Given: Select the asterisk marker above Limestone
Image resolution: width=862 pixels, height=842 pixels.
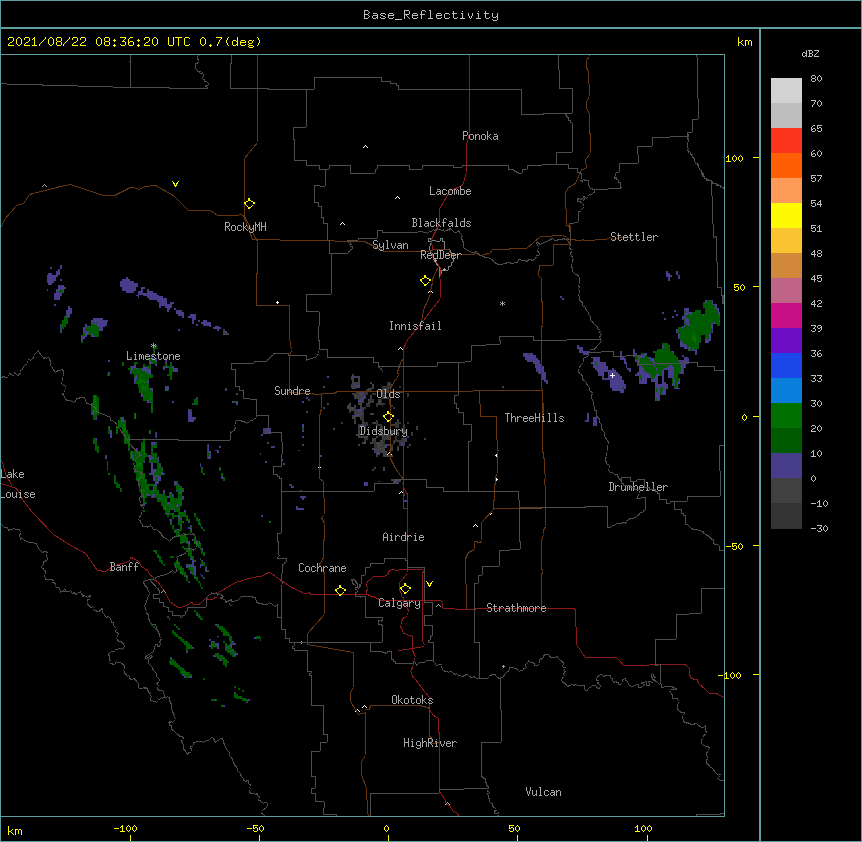Looking at the screenshot, I should pyautogui.click(x=154, y=346).
